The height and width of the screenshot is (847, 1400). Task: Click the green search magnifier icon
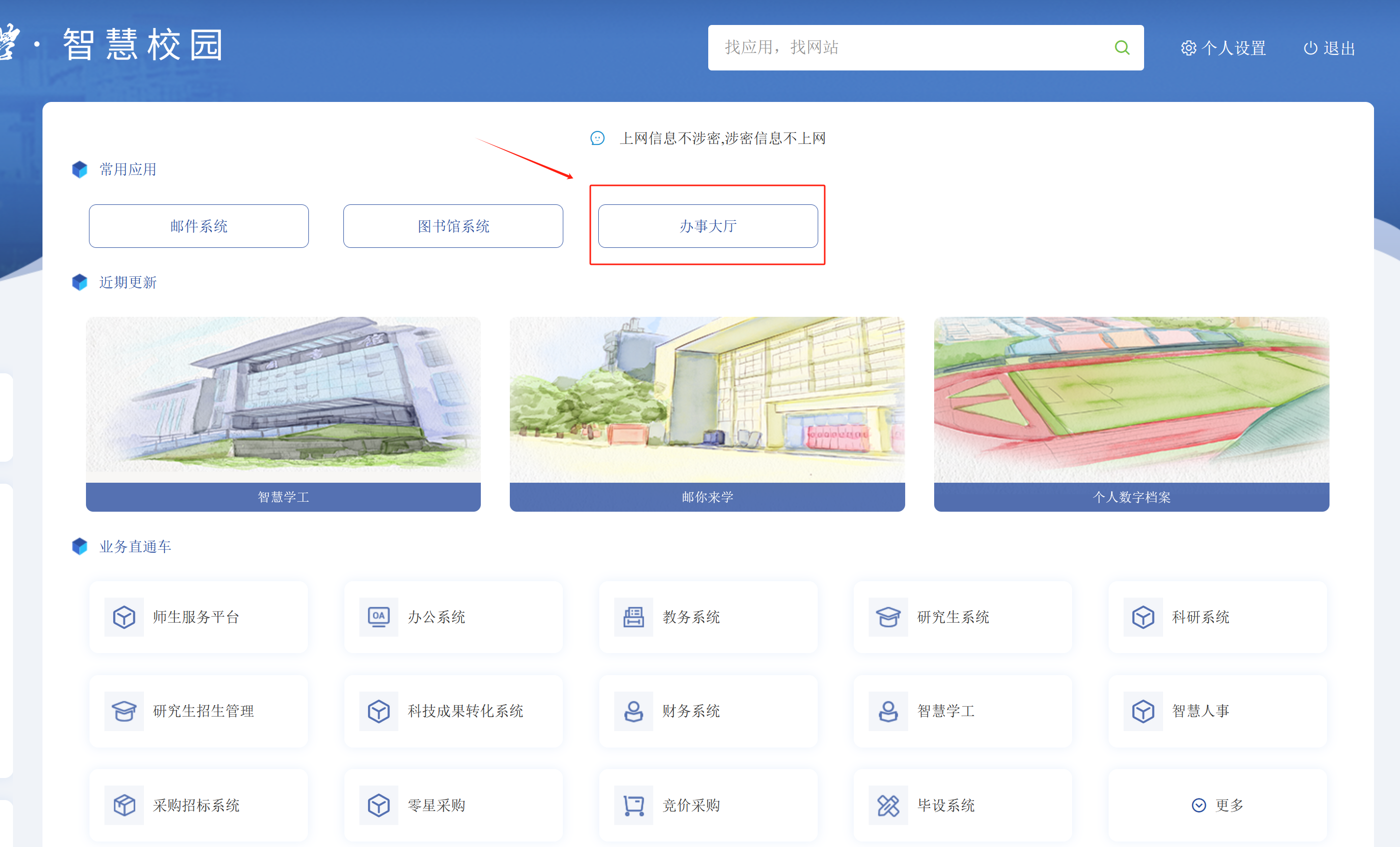coord(1121,47)
